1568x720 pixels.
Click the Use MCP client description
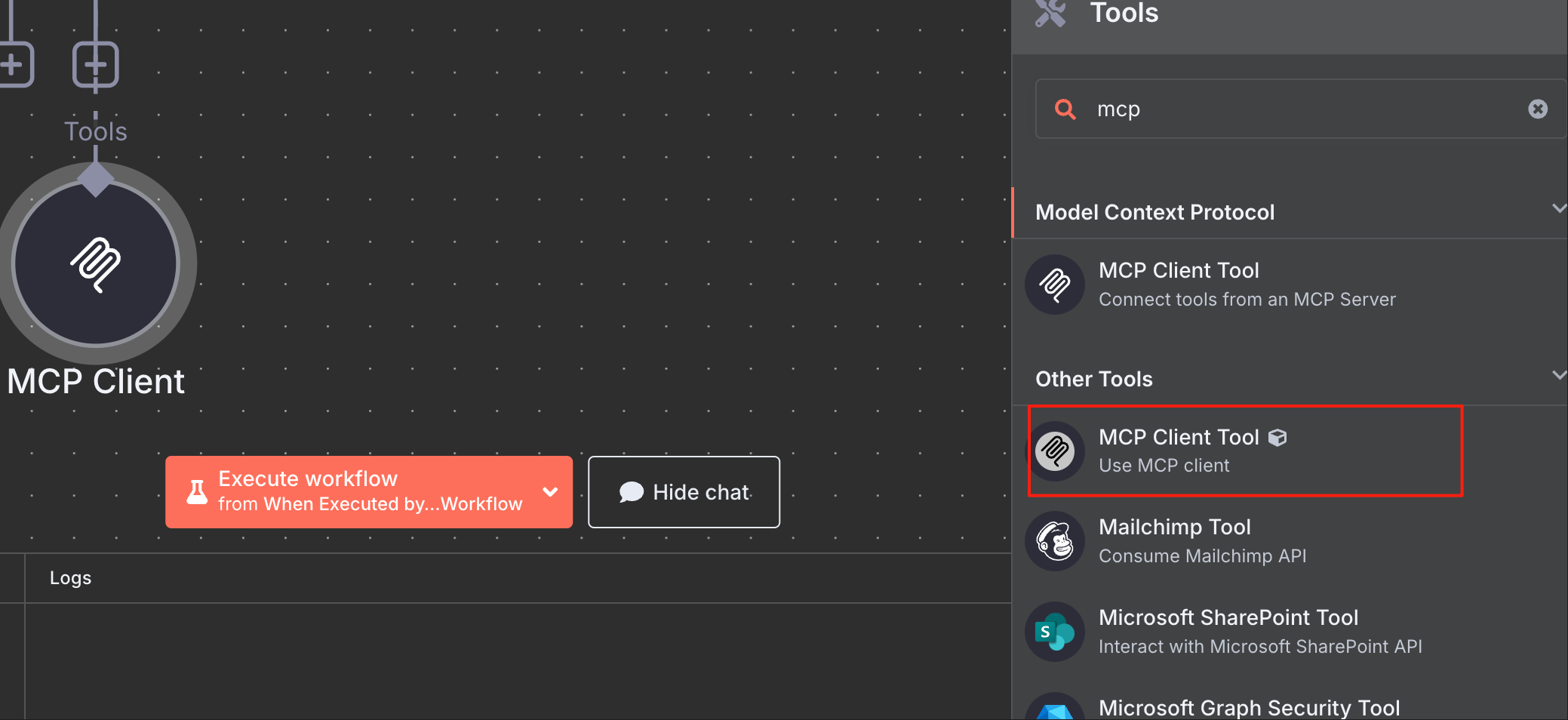(x=1164, y=466)
